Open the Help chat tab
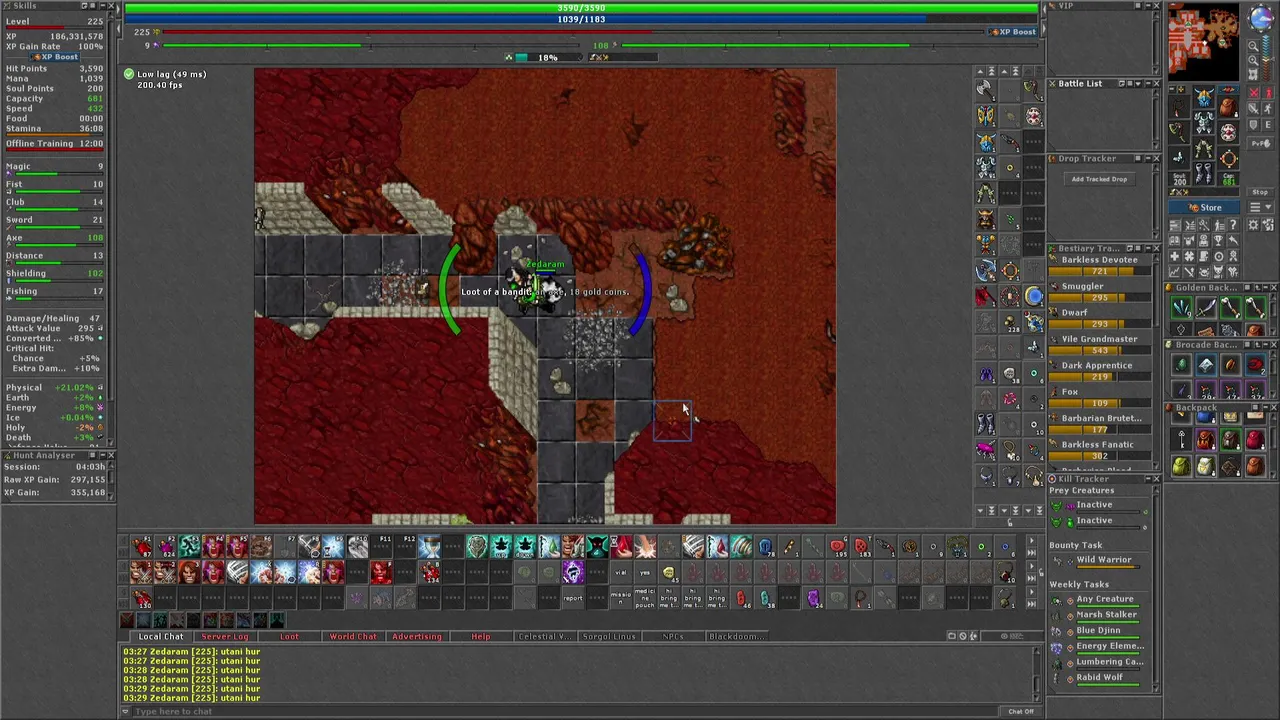 [x=481, y=636]
